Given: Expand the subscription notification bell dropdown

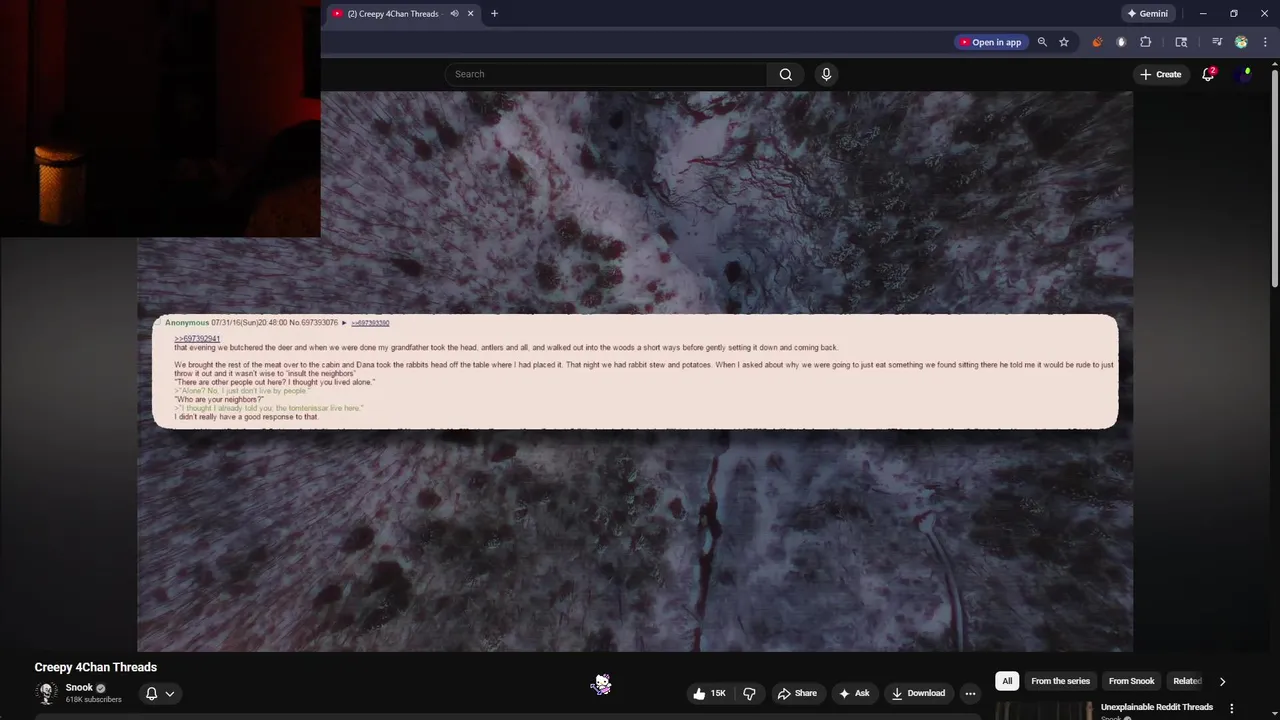Looking at the screenshot, I should pos(160,693).
